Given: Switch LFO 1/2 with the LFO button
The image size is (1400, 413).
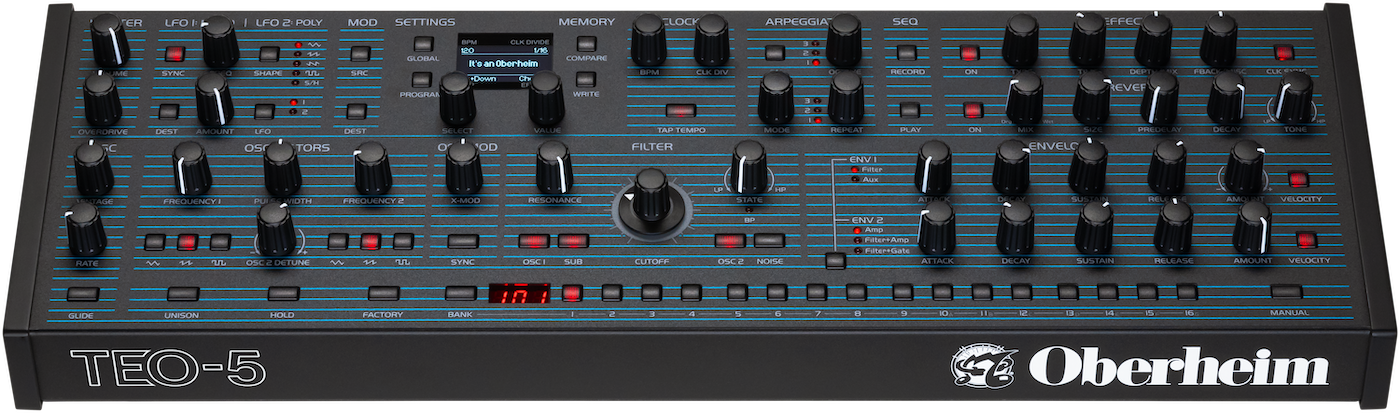Looking at the screenshot, I should (264, 111).
